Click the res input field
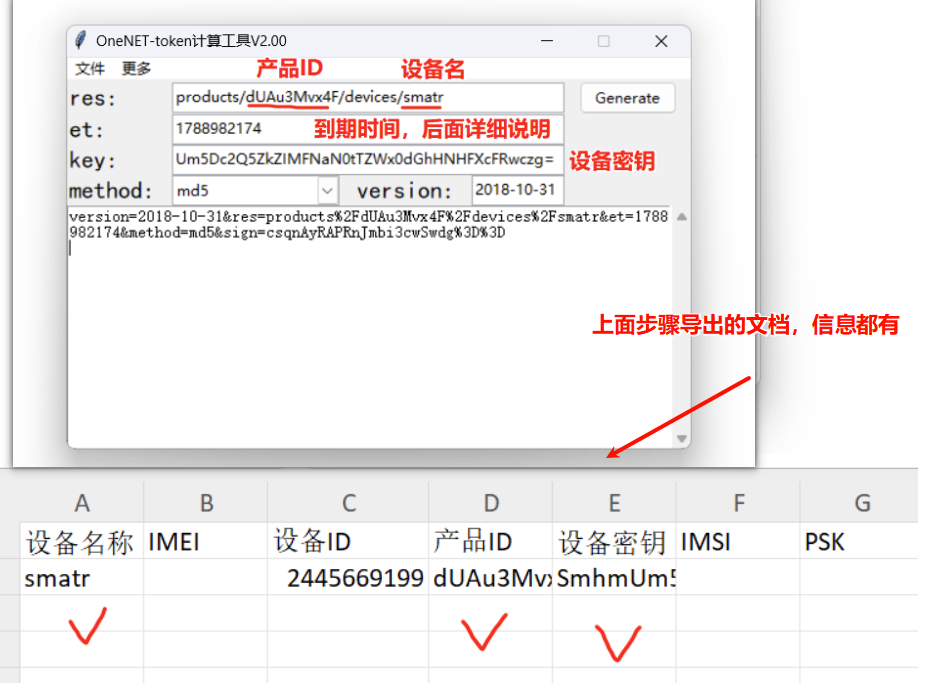The width and height of the screenshot is (943, 688). pyautogui.click(x=368, y=97)
